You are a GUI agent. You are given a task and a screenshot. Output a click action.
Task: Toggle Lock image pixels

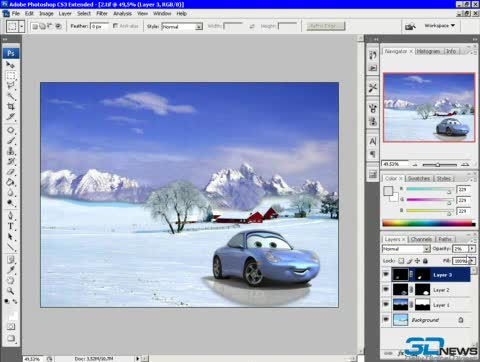pos(410,261)
